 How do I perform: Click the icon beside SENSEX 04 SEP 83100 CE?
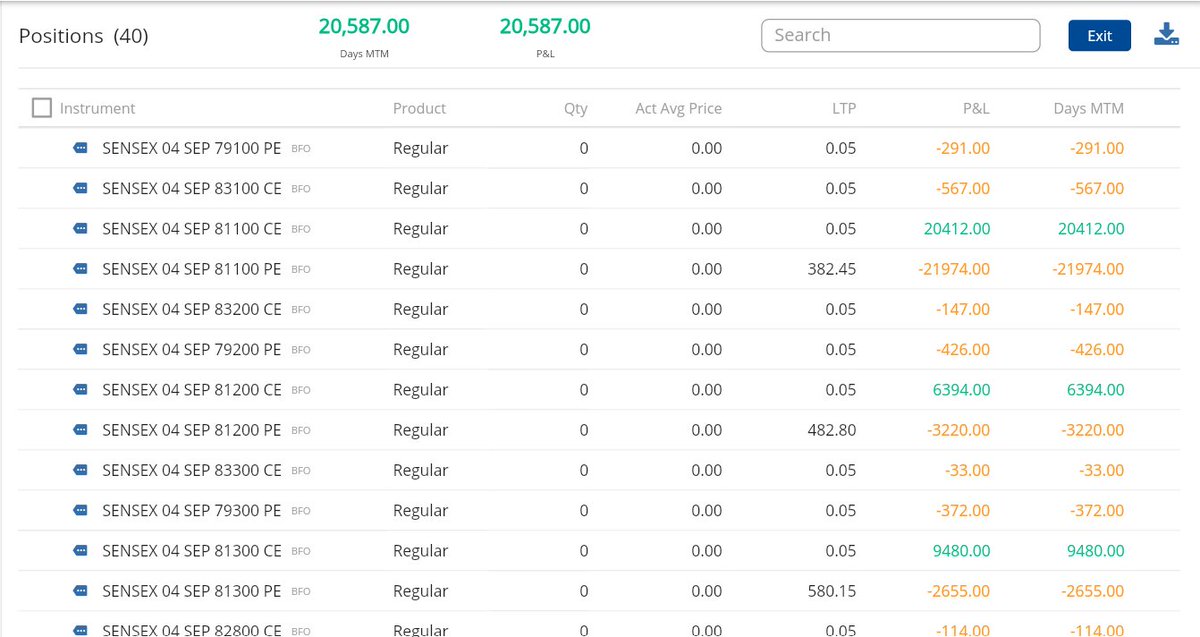[81, 188]
